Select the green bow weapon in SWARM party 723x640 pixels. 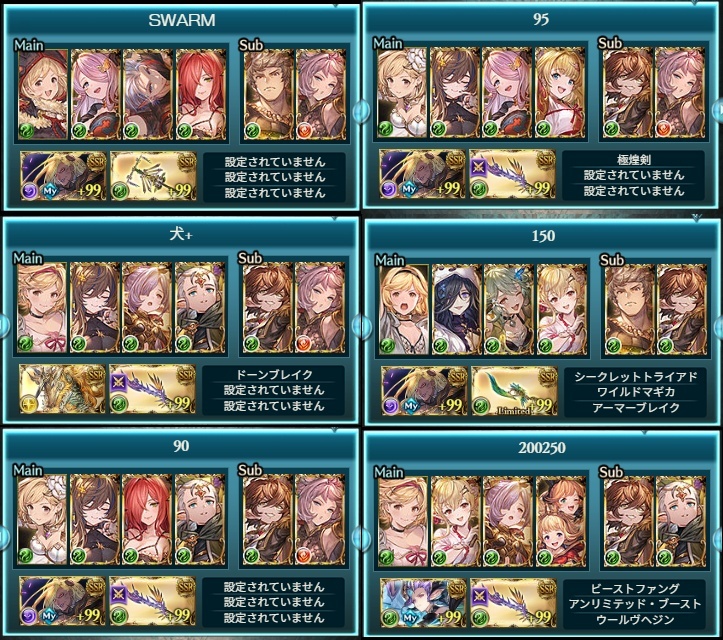[154, 176]
